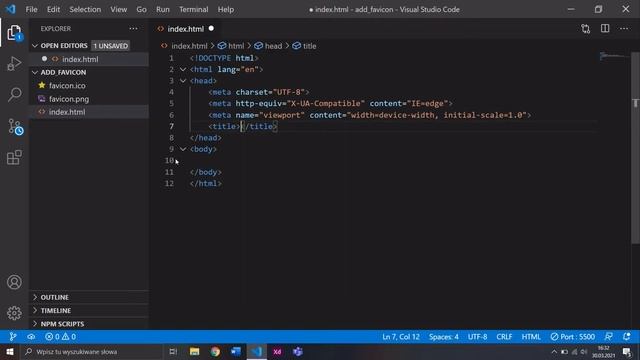Click VS Code icon in taskbar

[257, 351]
